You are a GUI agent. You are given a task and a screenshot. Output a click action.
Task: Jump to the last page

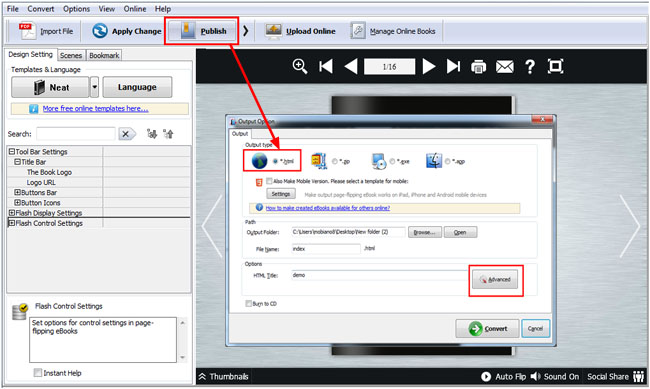tap(454, 66)
